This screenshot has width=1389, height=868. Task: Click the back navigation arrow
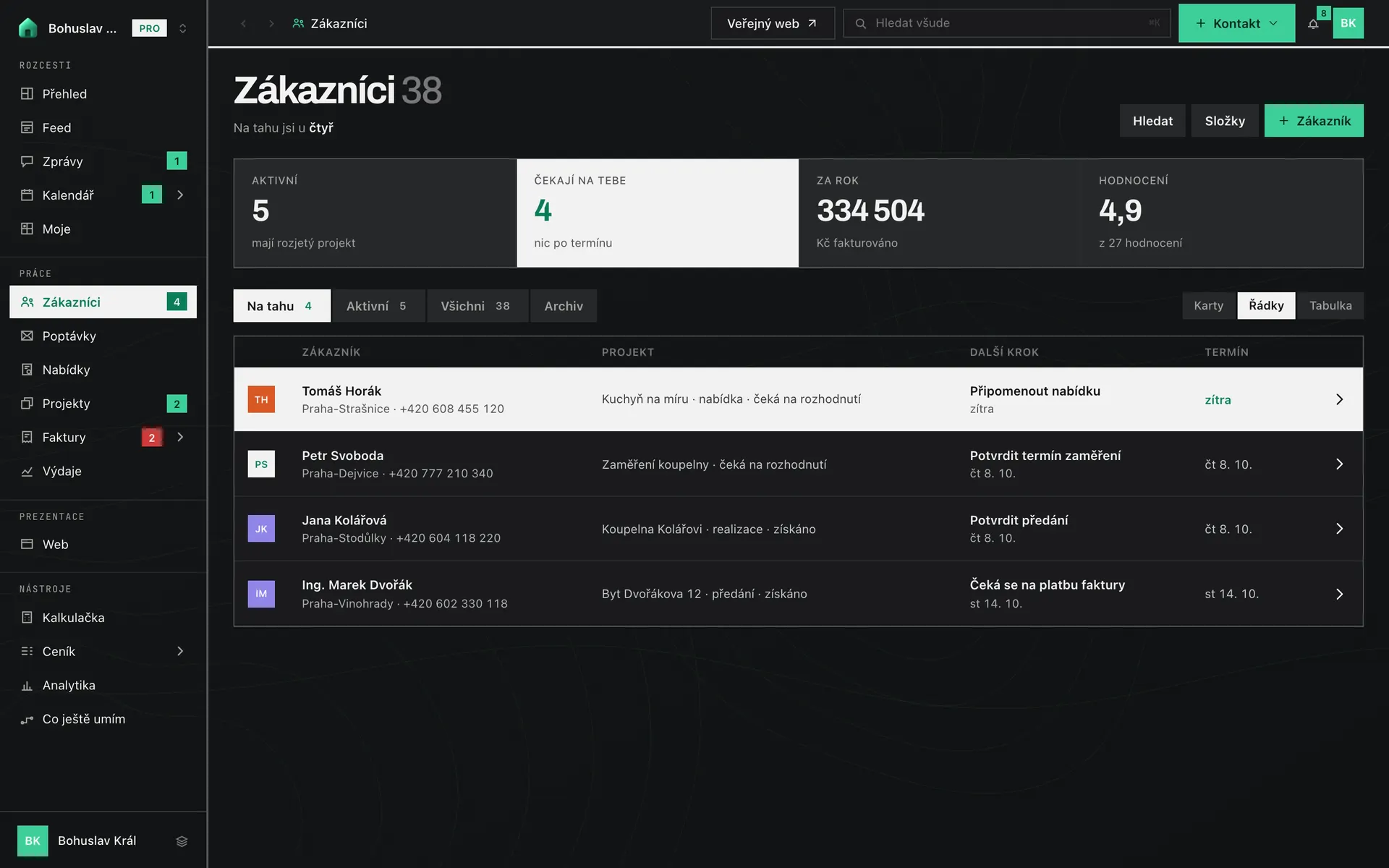point(244,24)
